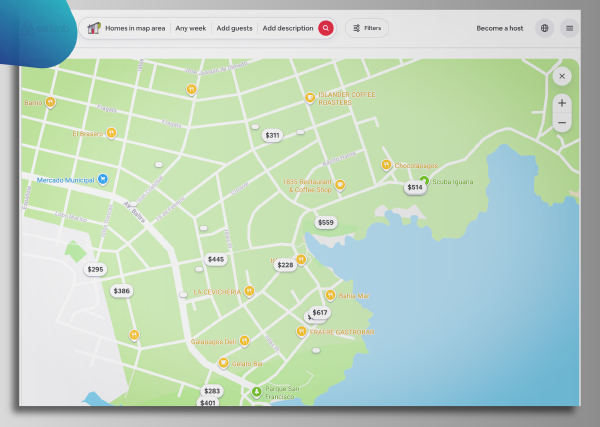Click Become a host link
Screen dimensions: 600x427
point(499,28)
